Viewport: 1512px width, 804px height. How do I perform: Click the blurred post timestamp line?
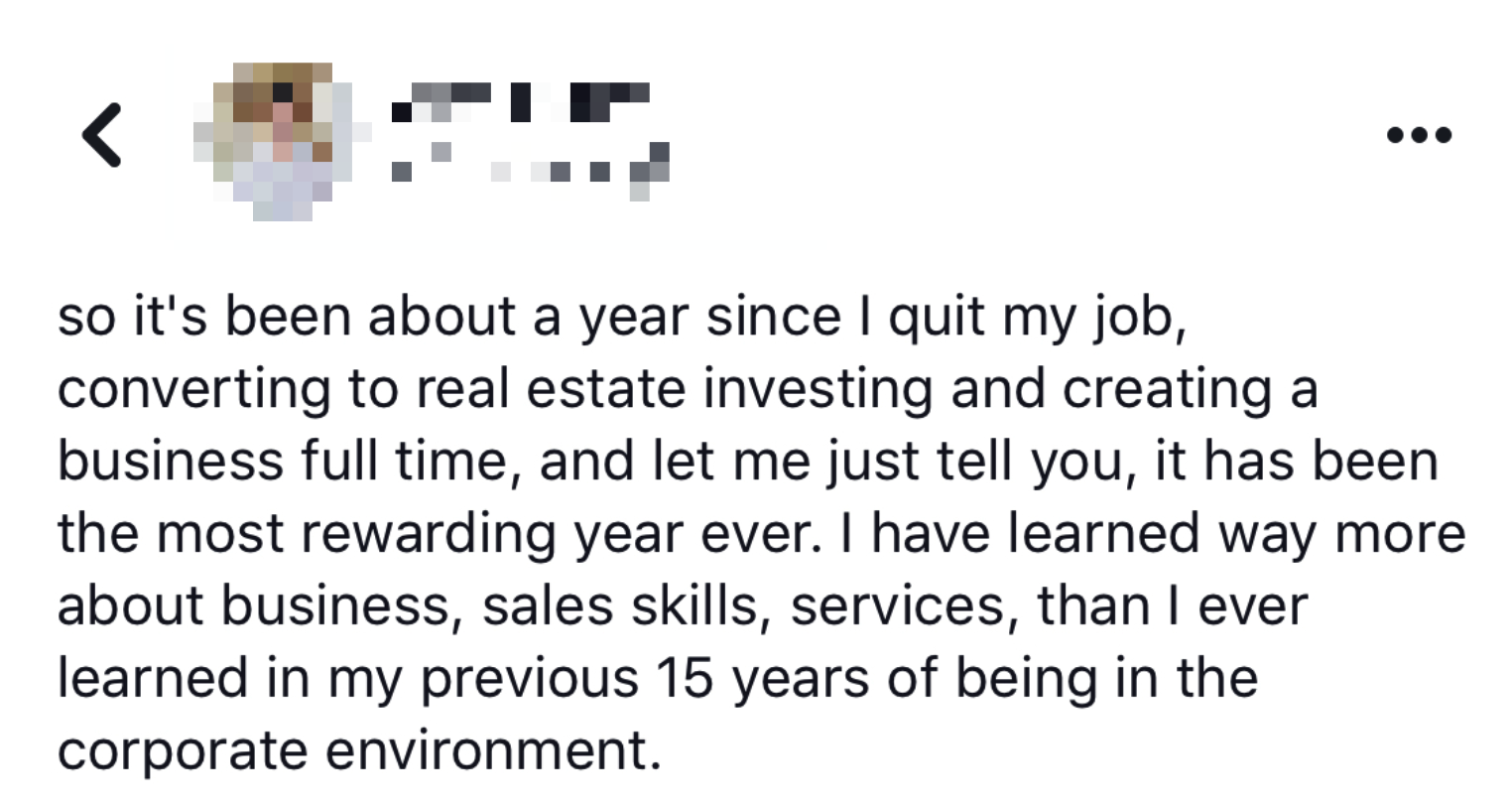click(x=531, y=171)
